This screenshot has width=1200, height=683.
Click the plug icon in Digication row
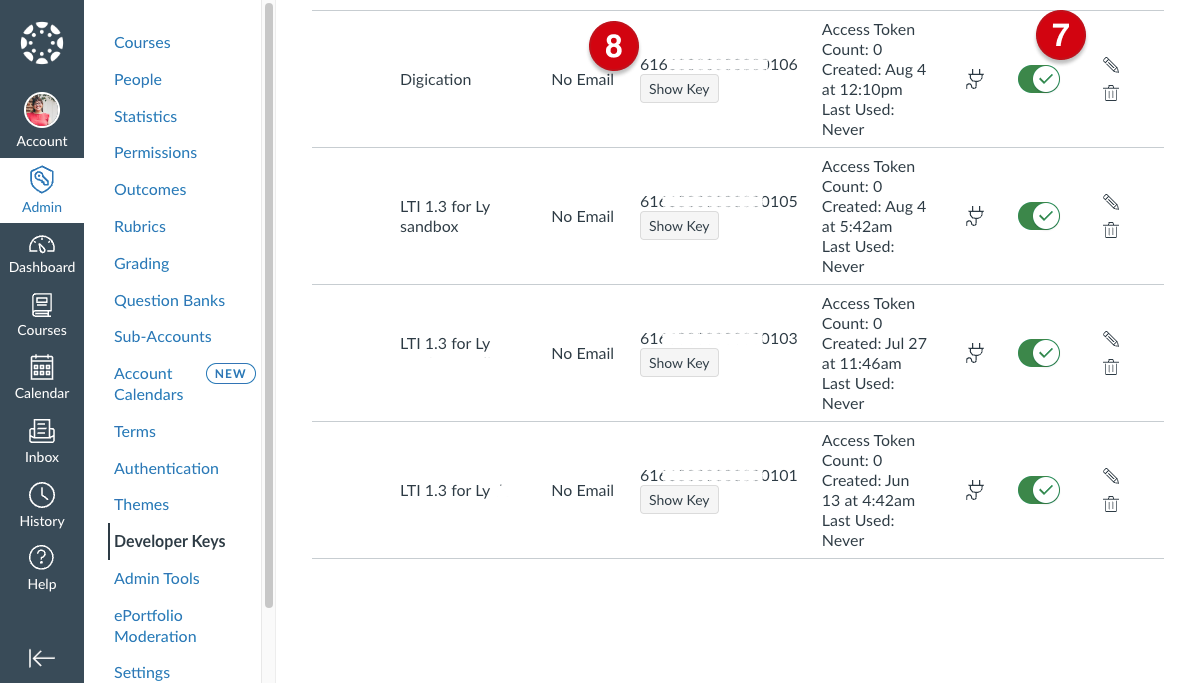point(974,79)
